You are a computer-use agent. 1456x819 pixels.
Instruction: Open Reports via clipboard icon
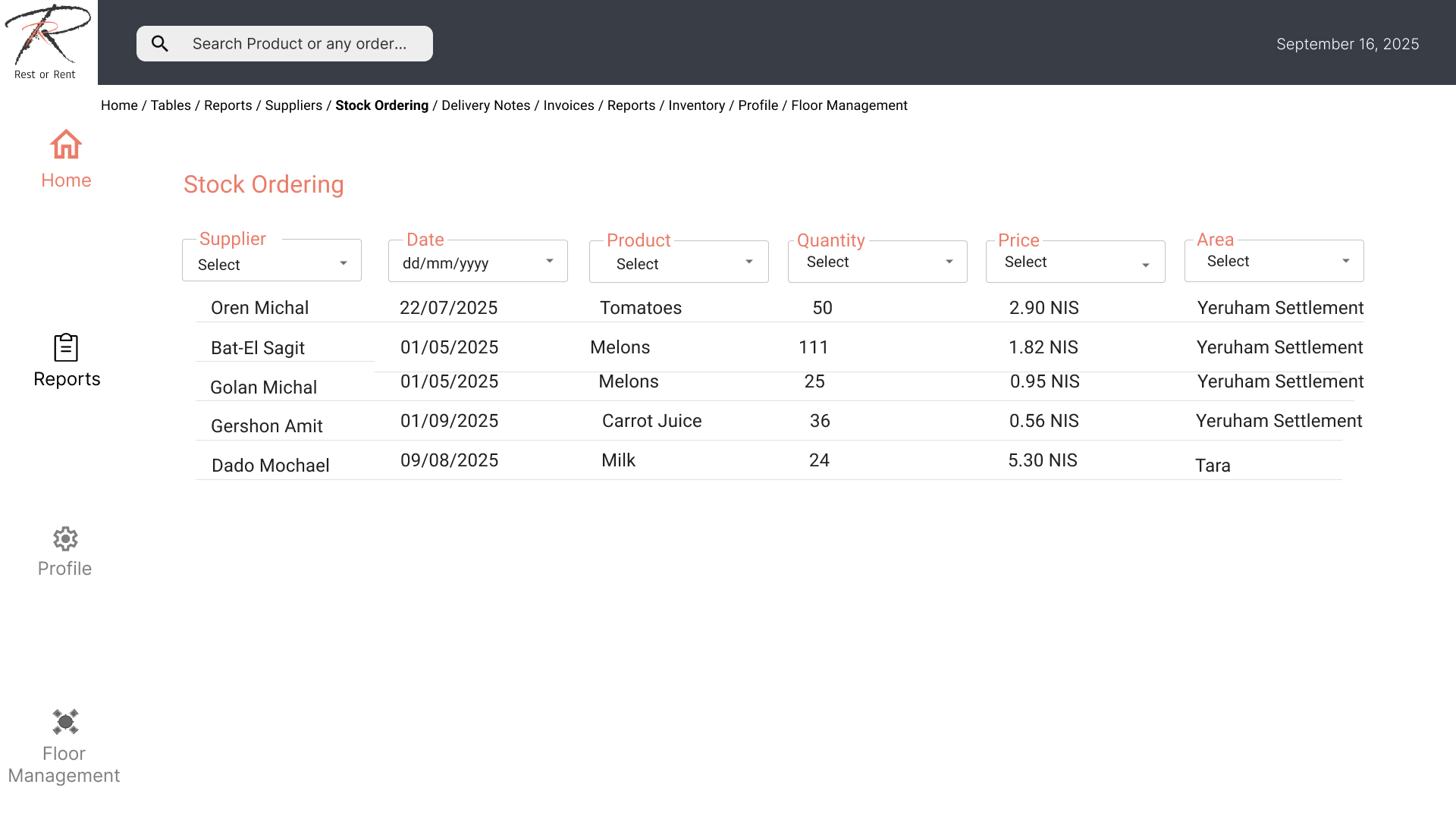tap(66, 348)
